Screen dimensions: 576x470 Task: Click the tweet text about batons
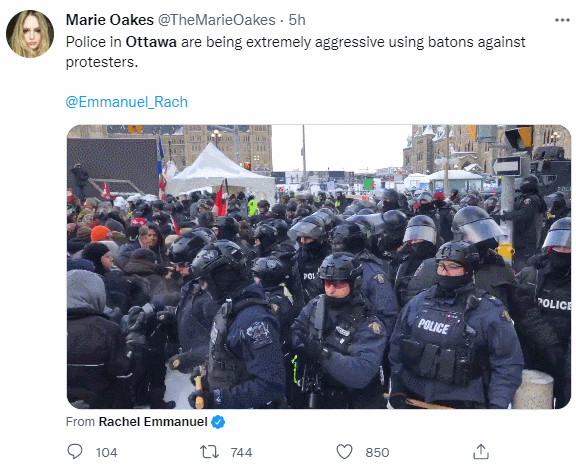pos(295,52)
